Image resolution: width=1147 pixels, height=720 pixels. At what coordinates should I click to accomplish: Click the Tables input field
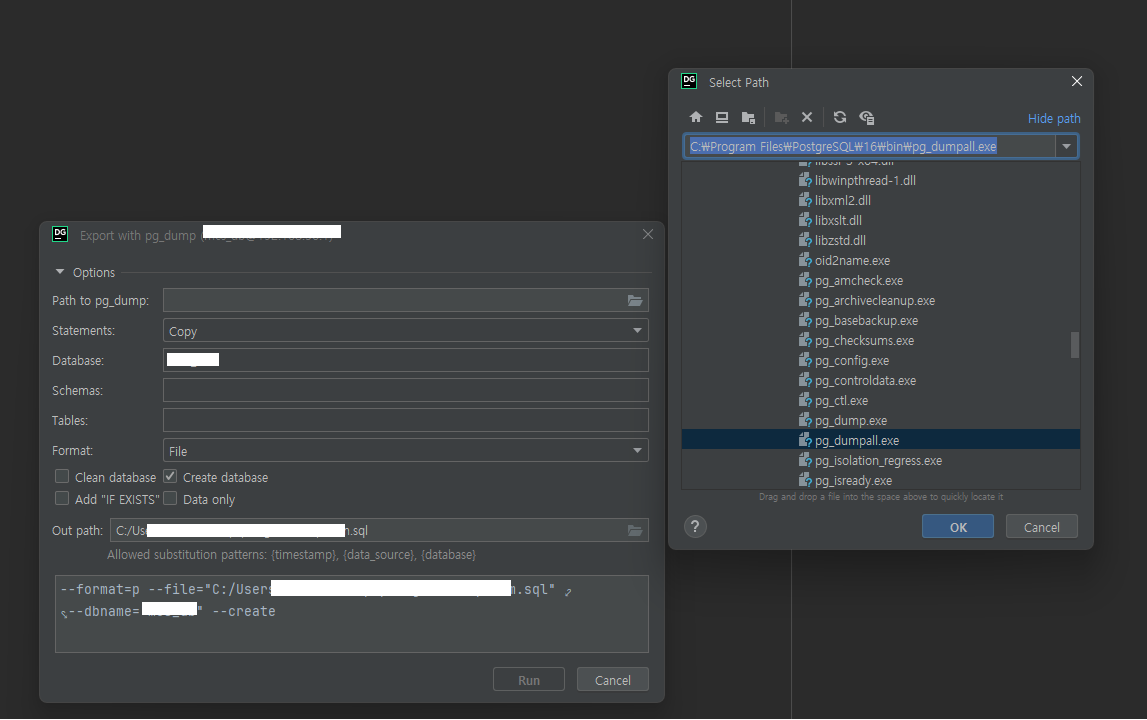point(405,421)
